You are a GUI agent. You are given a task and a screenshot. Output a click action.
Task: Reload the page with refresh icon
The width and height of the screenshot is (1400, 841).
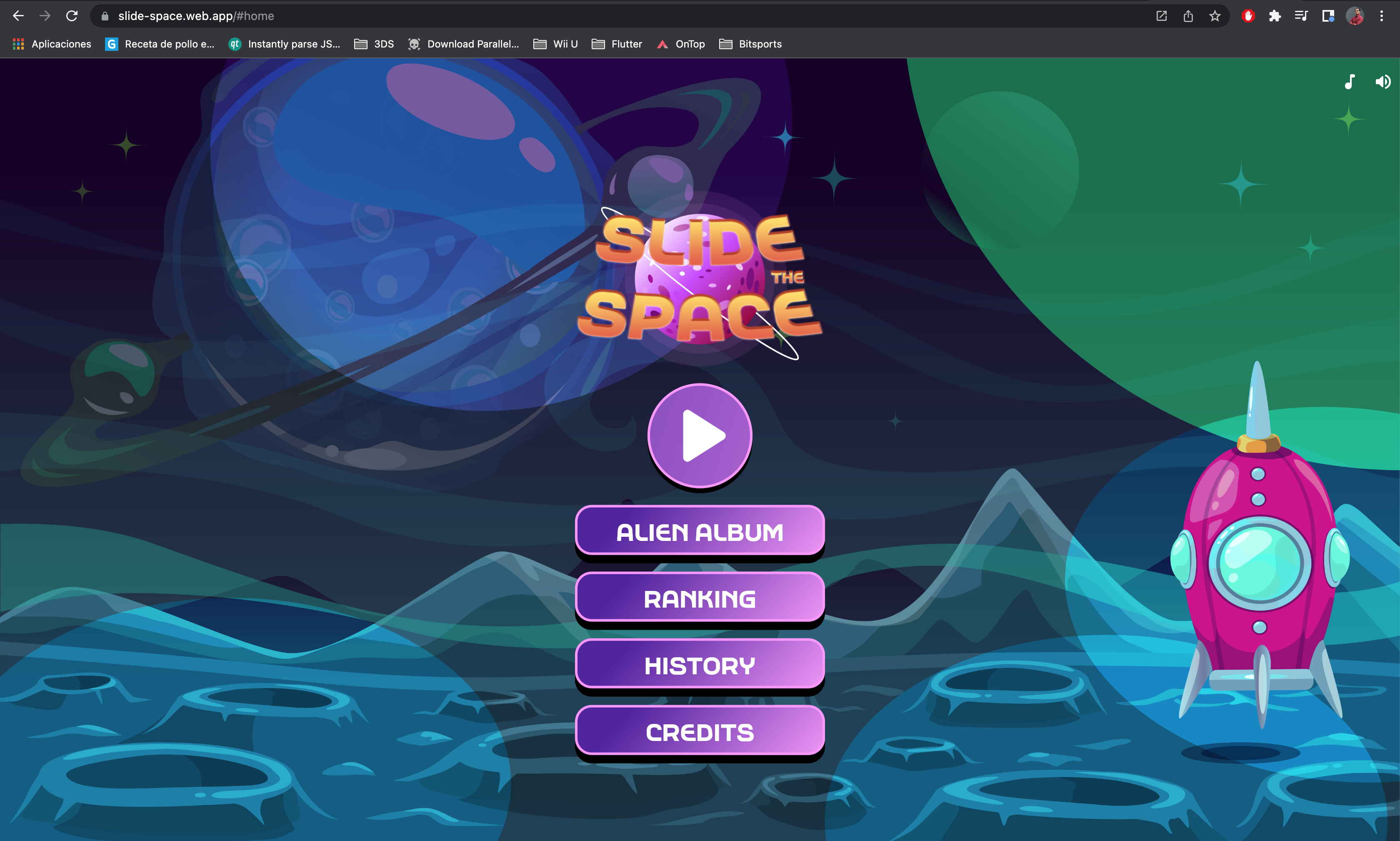coord(71,16)
